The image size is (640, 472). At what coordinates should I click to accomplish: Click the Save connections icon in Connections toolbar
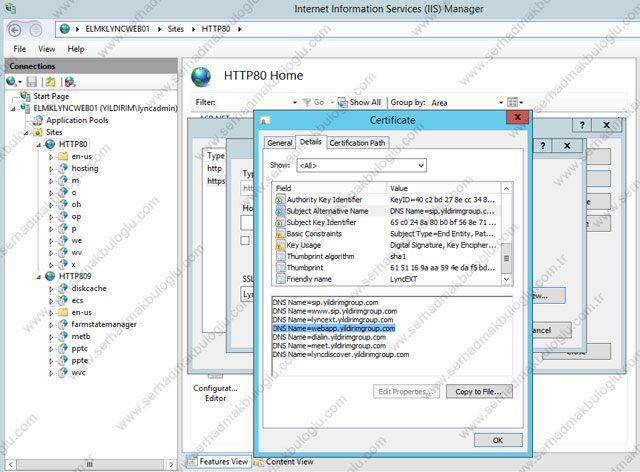(x=32, y=82)
